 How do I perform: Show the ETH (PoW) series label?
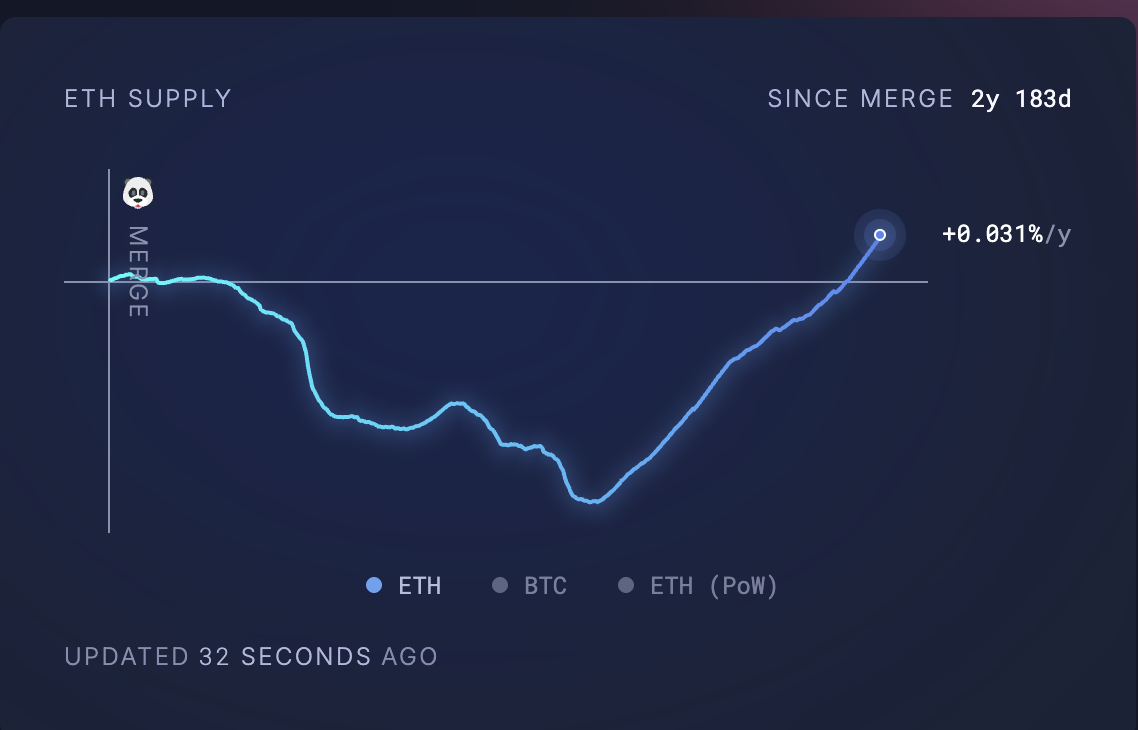point(714,586)
